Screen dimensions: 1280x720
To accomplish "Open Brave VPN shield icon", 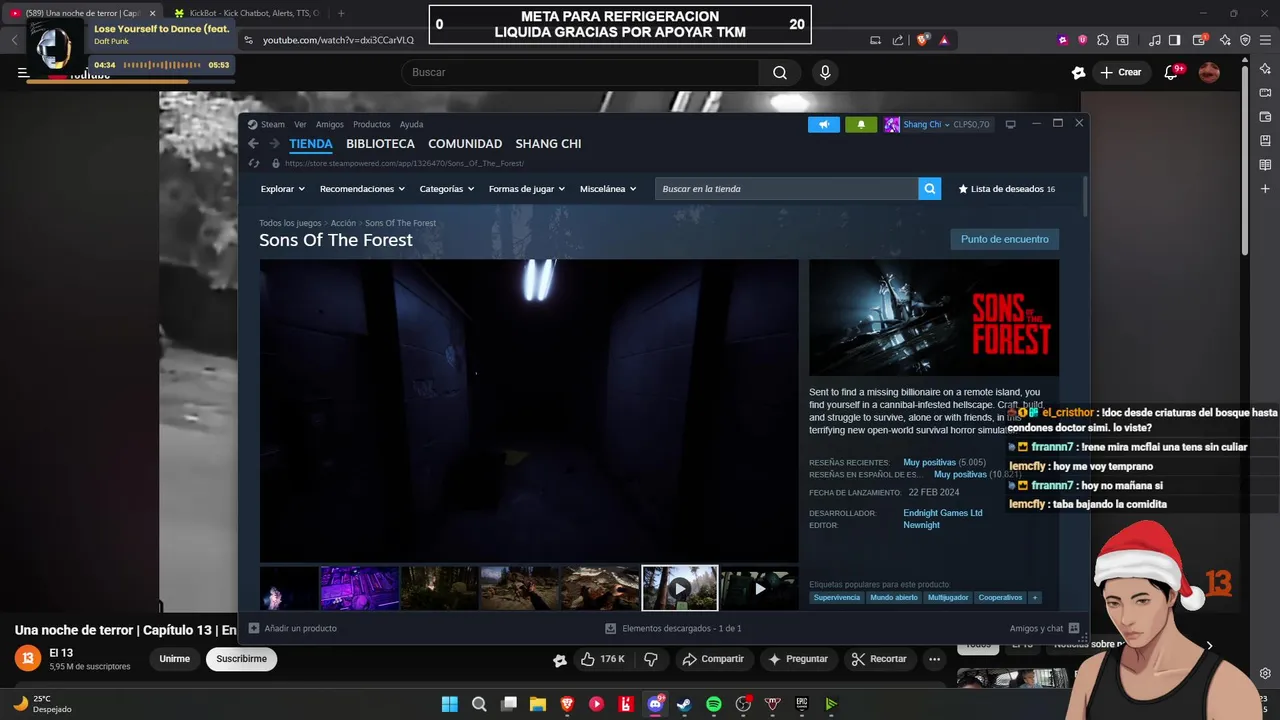I will click(1245, 40).
